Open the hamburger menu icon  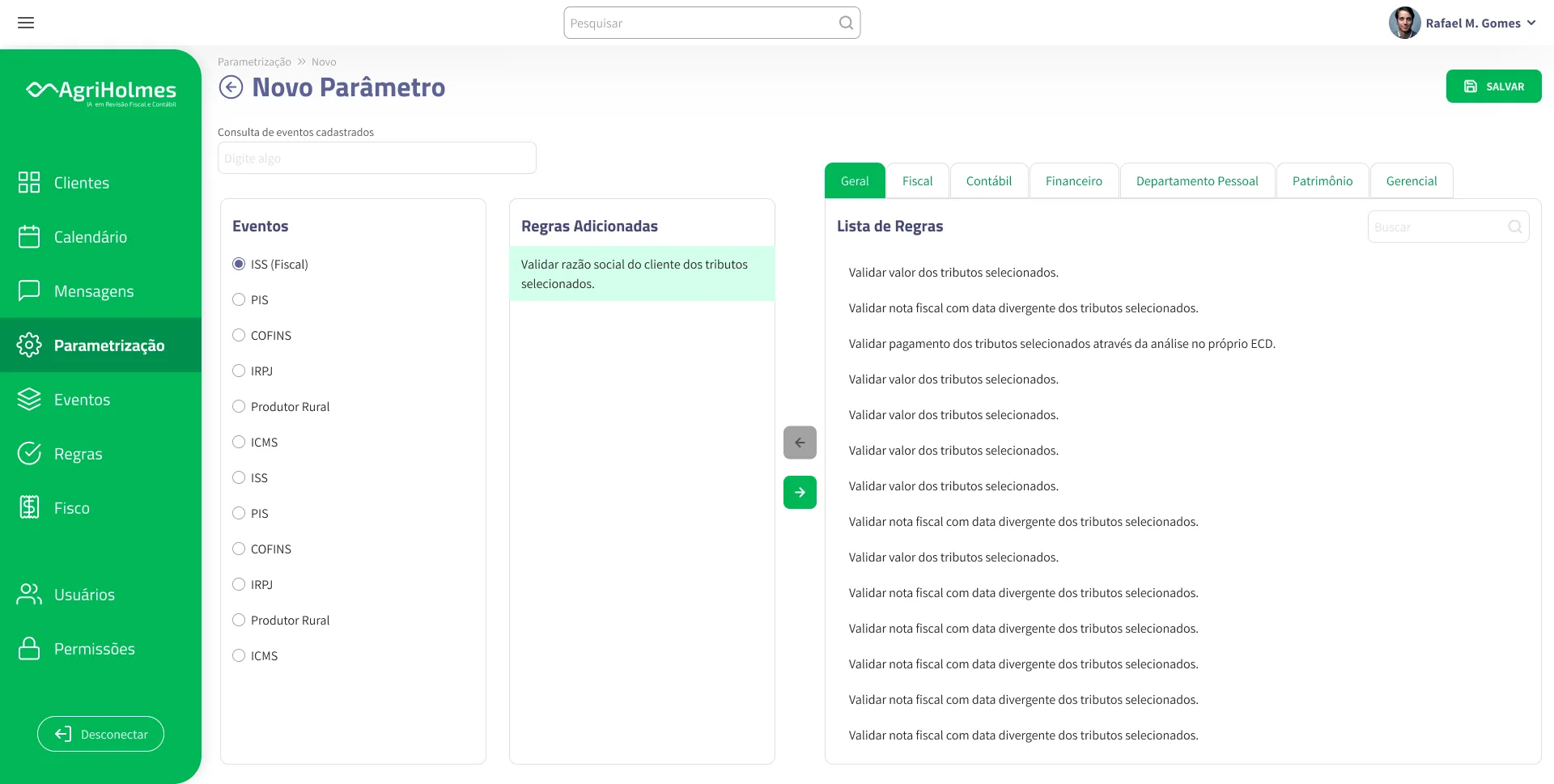pyautogui.click(x=26, y=23)
